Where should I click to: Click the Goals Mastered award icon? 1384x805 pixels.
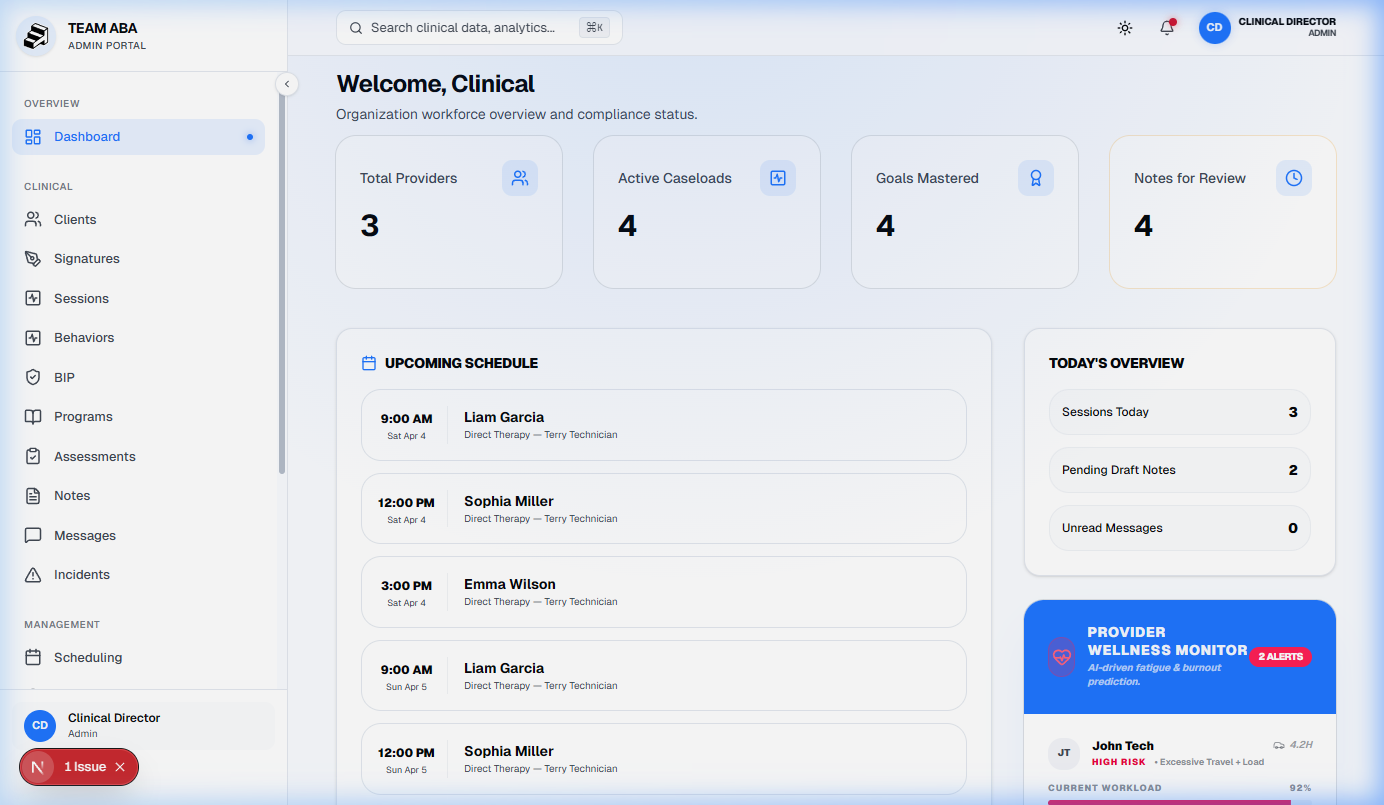[1036, 178]
